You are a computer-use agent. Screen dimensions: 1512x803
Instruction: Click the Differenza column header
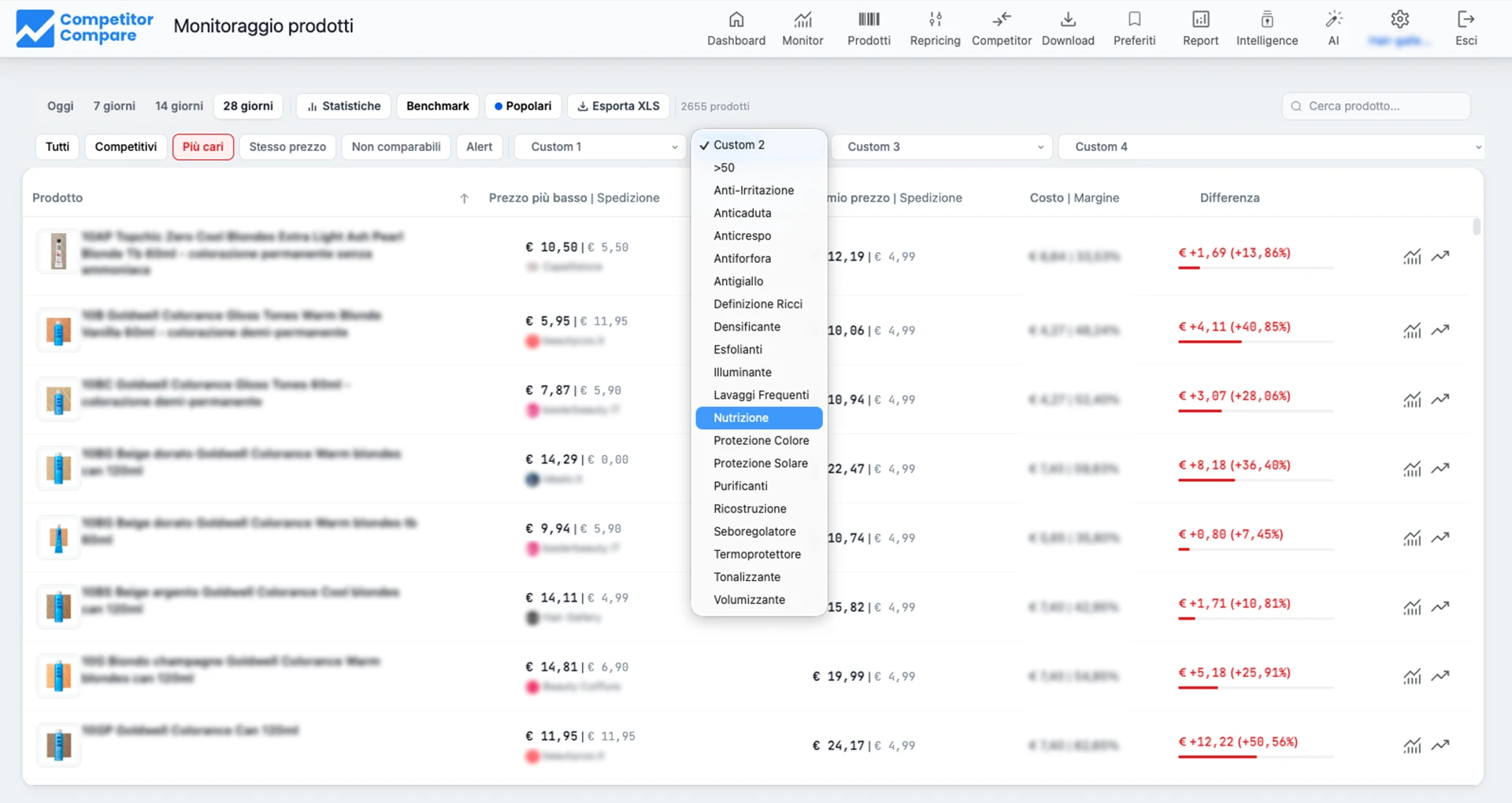click(1229, 198)
